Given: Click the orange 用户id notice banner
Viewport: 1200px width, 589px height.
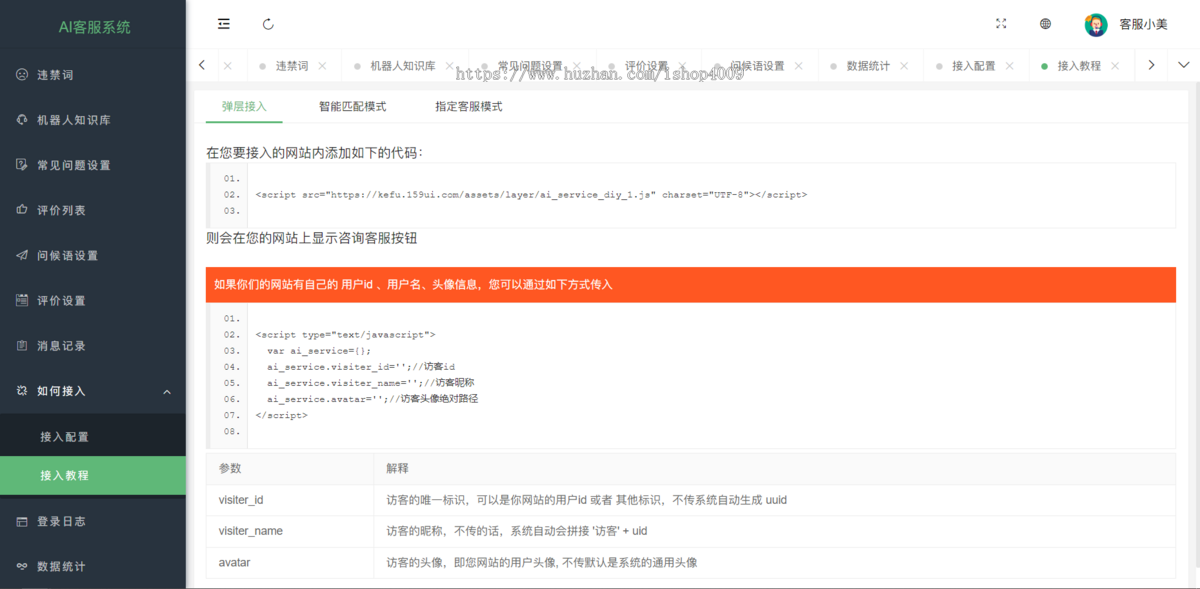Looking at the screenshot, I should point(691,285).
